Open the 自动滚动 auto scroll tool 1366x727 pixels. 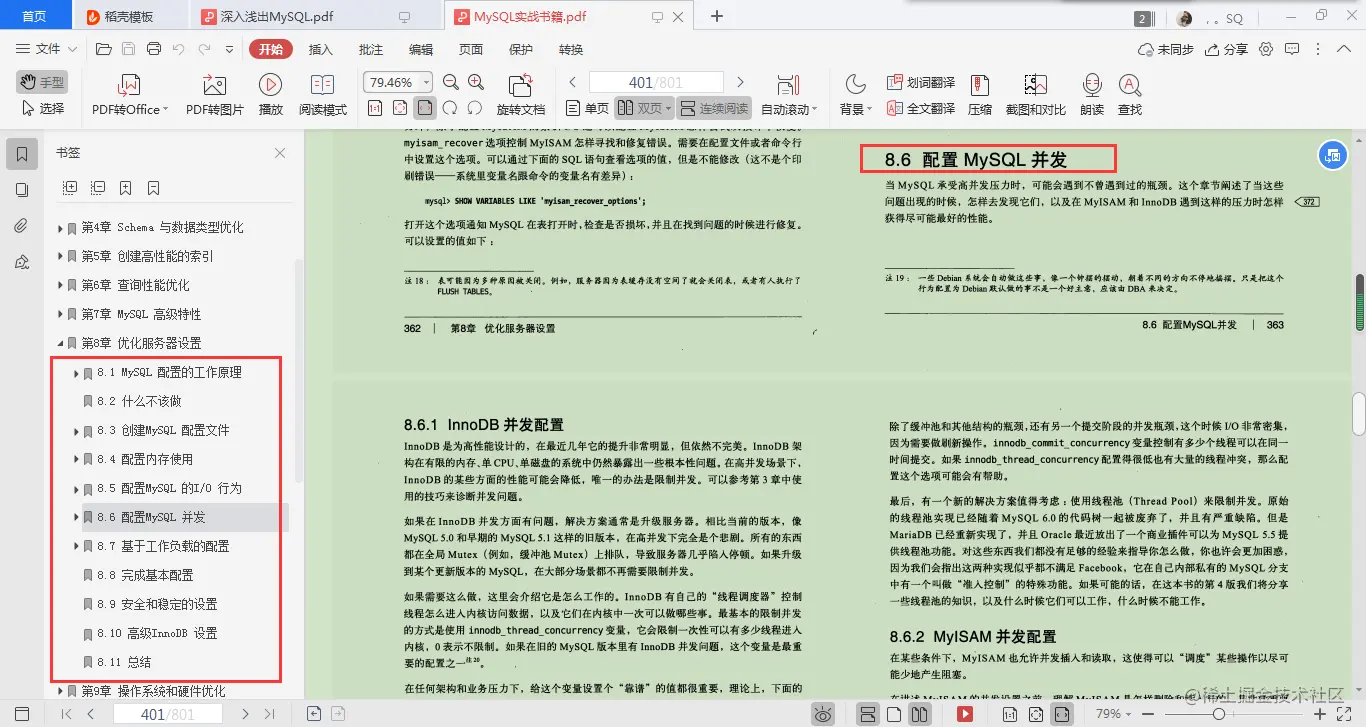pyautogui.click(x=789, y=96)
